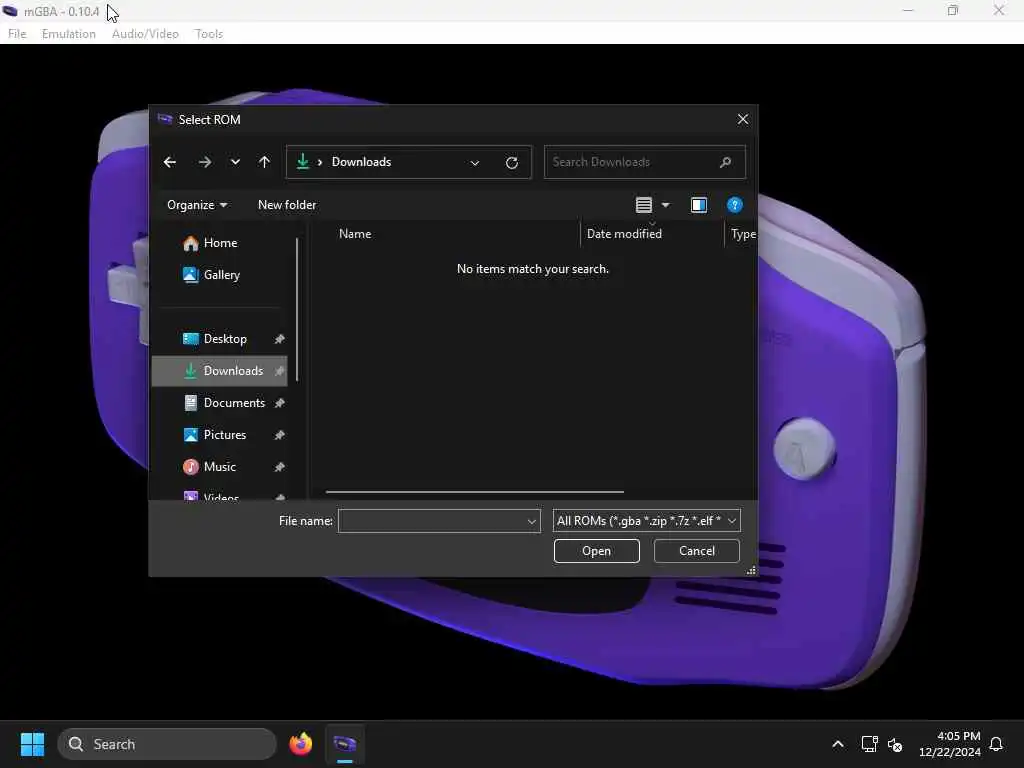
Task: Go forward with the right arrow button
Action: click(x=204, y=162)
